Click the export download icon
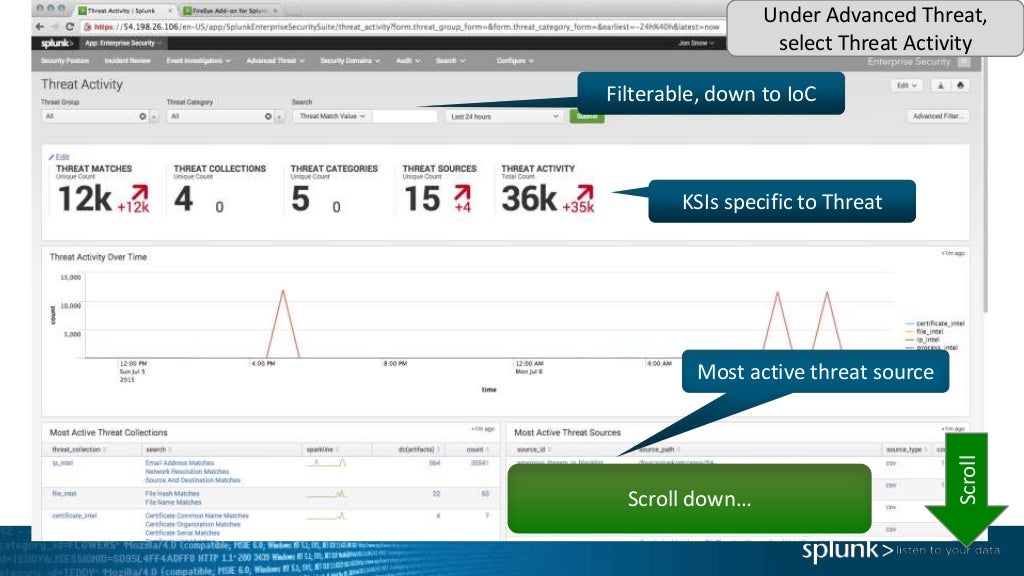1024x576 pixels. pyautogui.click(x=940, y=86)
